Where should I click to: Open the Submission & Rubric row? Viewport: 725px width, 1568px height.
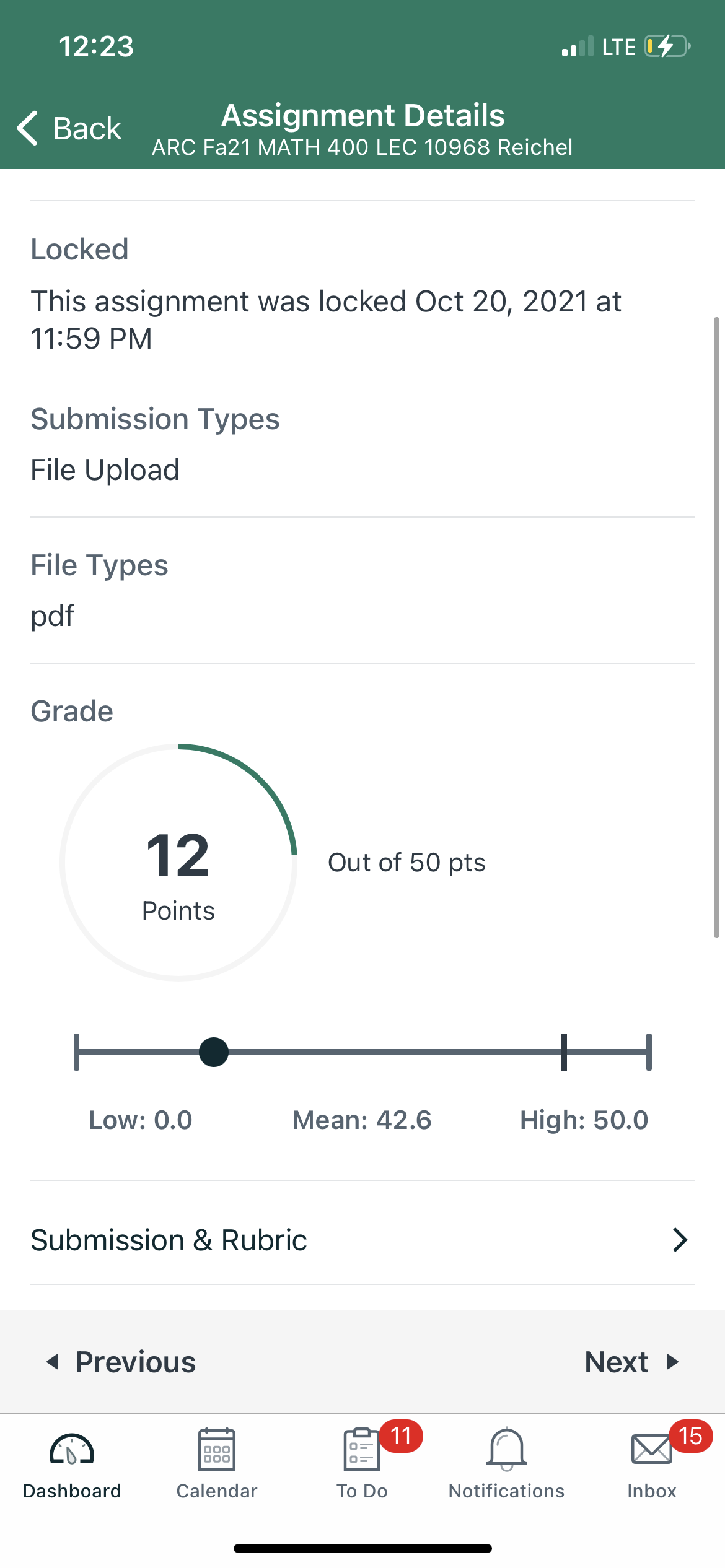coord(362,1240)
